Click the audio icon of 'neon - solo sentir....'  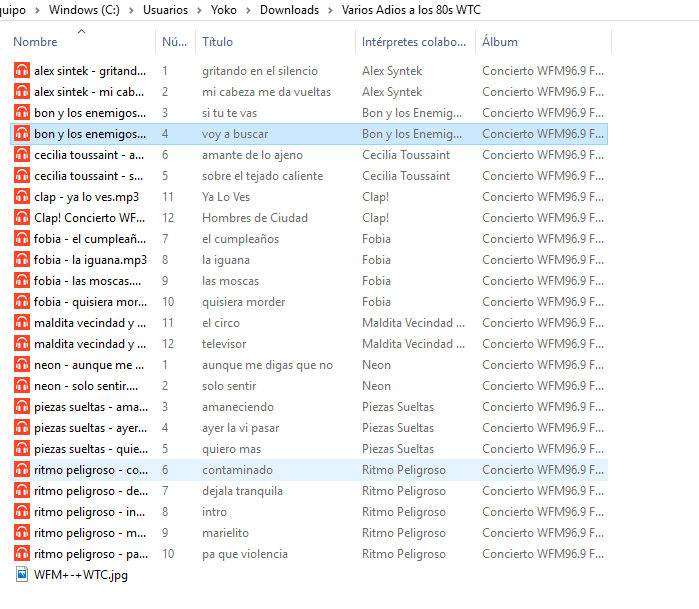pyautogui.click(x=22, y=386)
